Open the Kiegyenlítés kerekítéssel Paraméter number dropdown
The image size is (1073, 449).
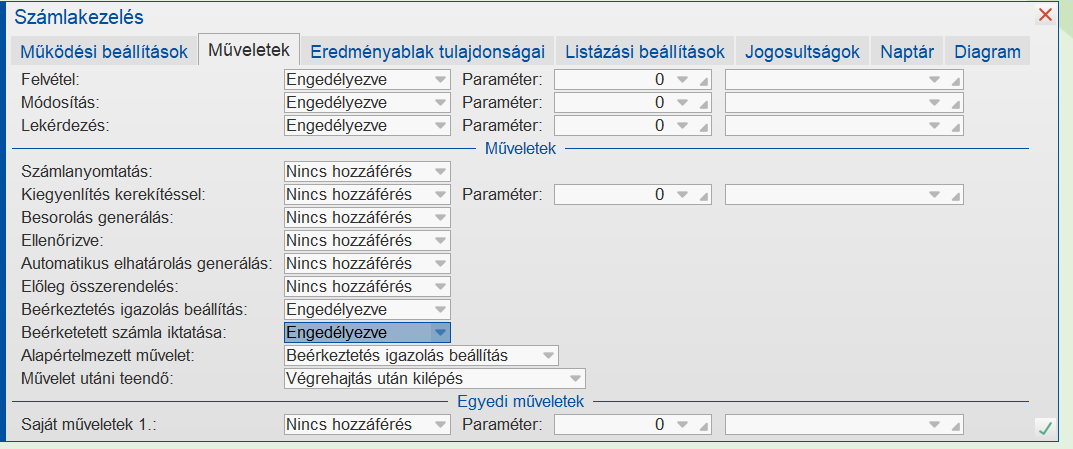pyautogui.click(x=682, y=195)
